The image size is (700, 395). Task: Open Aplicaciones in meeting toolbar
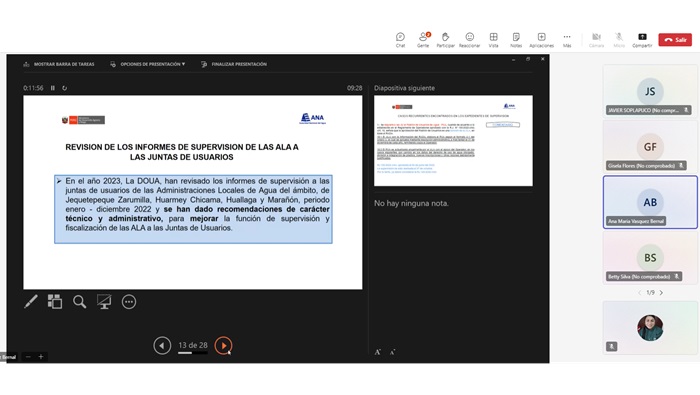point(542,40)
